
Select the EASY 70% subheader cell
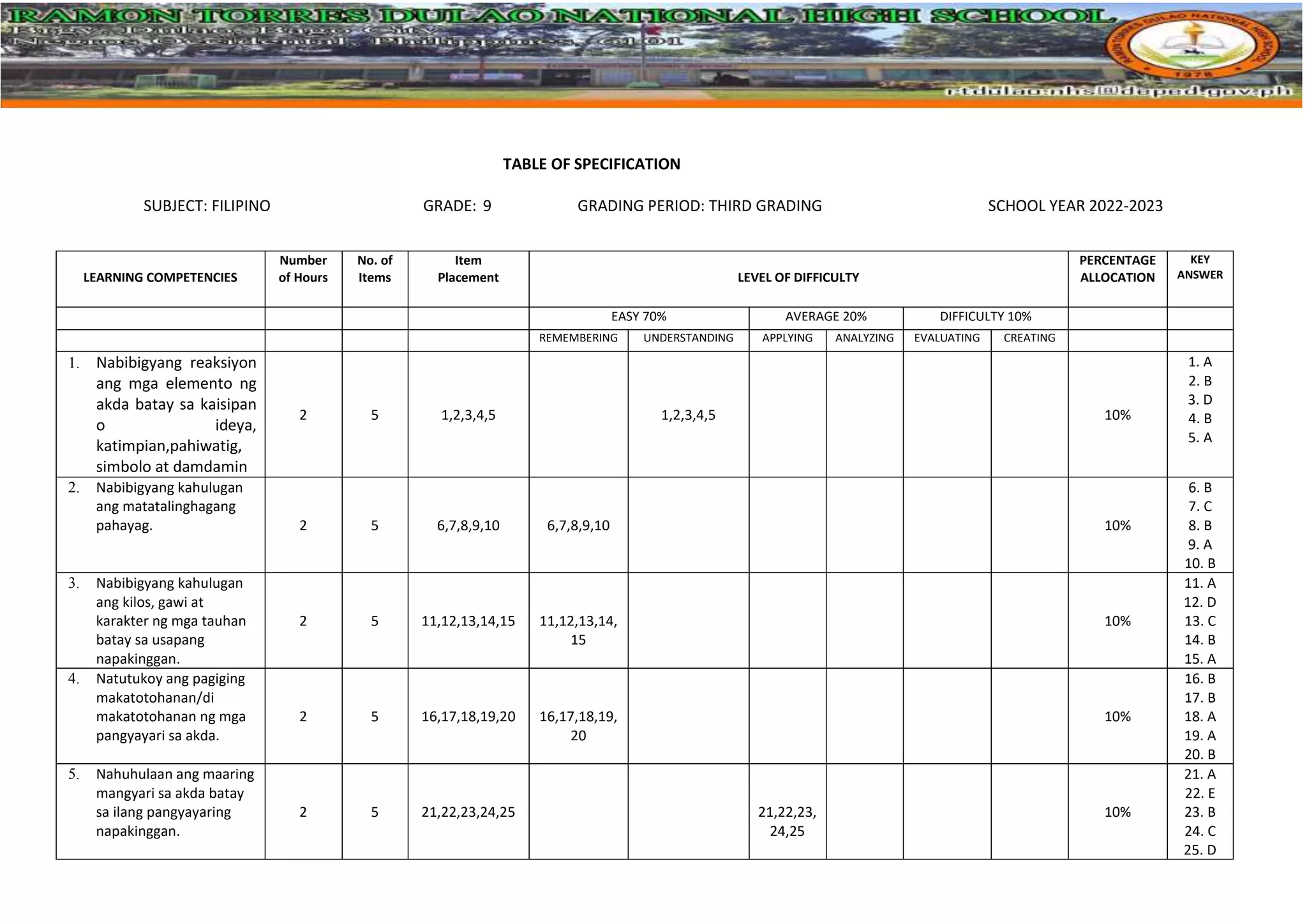[x=638, y=317]
